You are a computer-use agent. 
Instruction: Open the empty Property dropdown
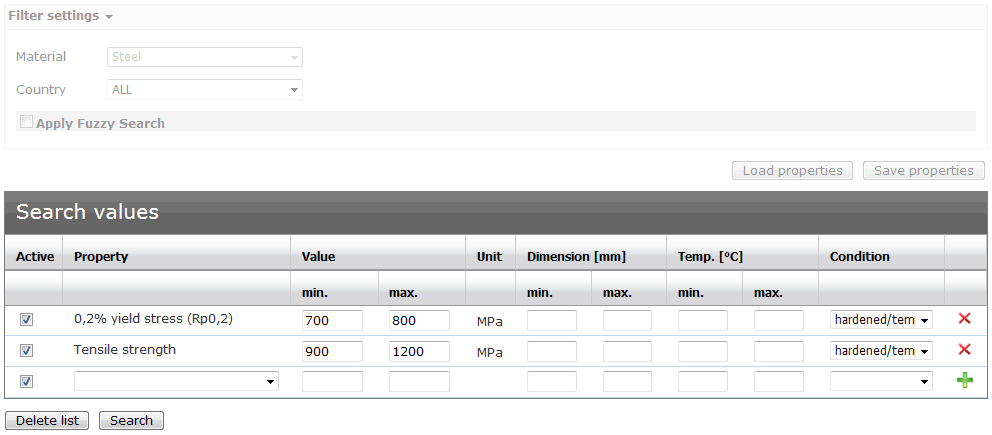point(176,381)
